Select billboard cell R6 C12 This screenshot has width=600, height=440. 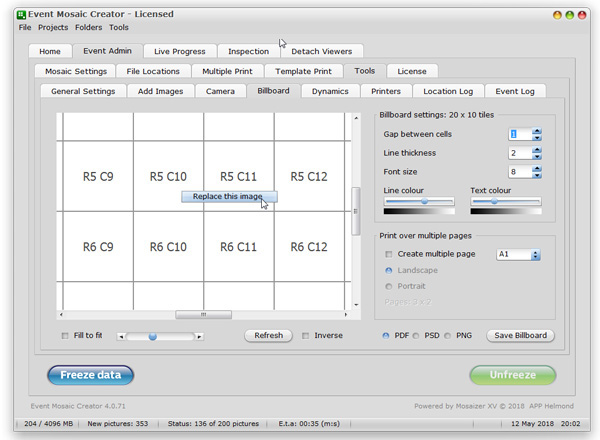point(309,247)
